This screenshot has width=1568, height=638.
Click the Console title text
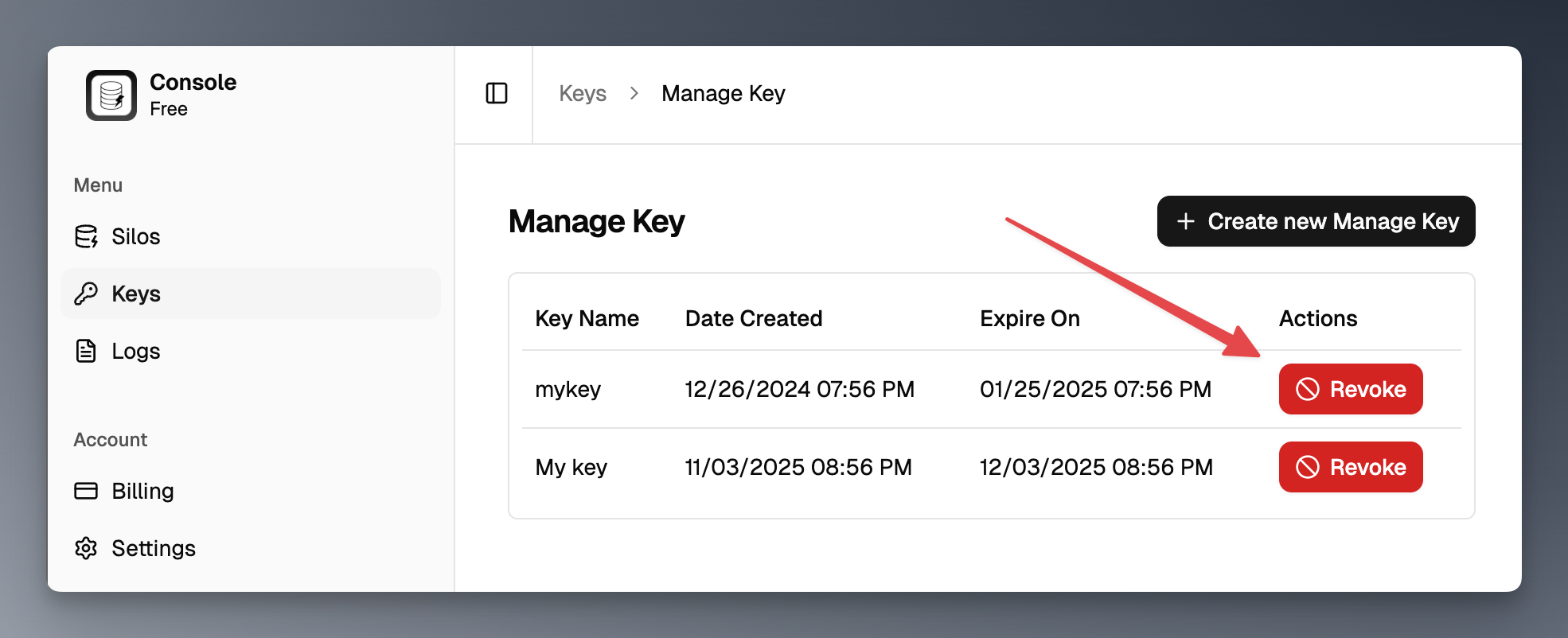[x=193, y=82]
